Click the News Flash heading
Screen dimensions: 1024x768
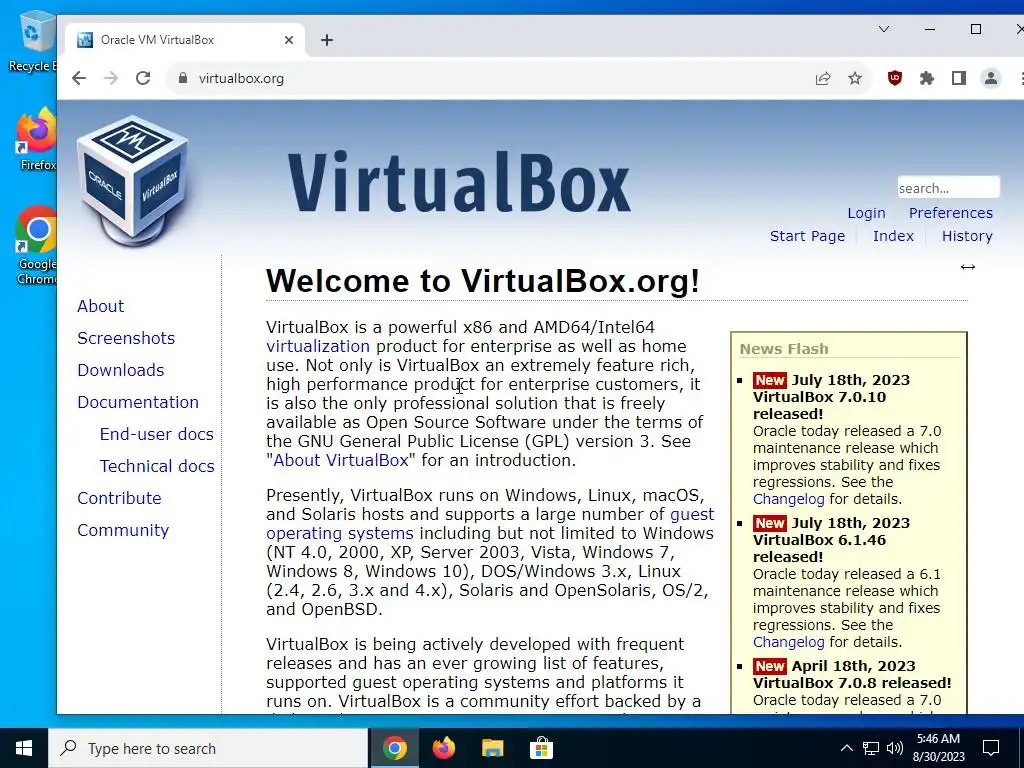(784, 349)
